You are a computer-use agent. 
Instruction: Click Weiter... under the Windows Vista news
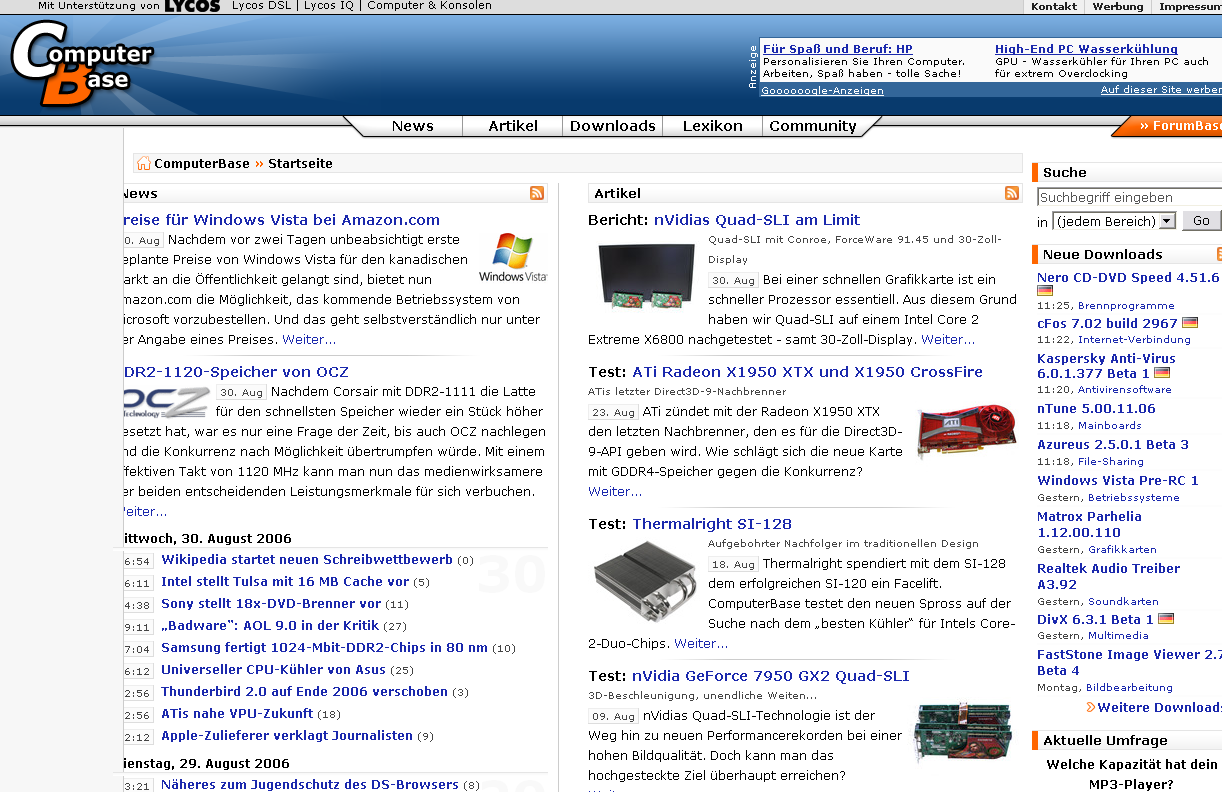(309, 340)
